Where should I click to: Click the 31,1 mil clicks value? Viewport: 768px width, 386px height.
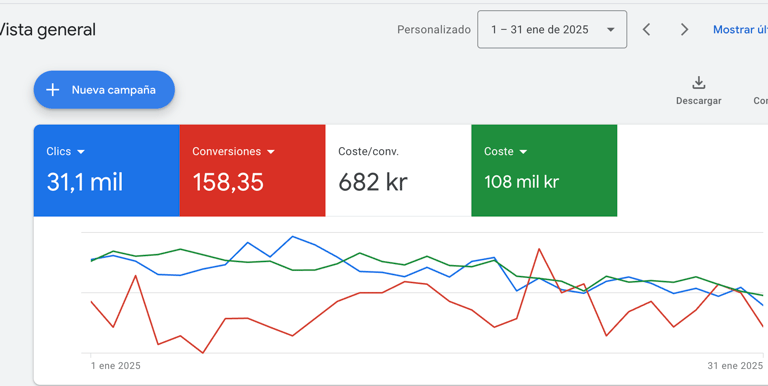(x=85, y=182)
